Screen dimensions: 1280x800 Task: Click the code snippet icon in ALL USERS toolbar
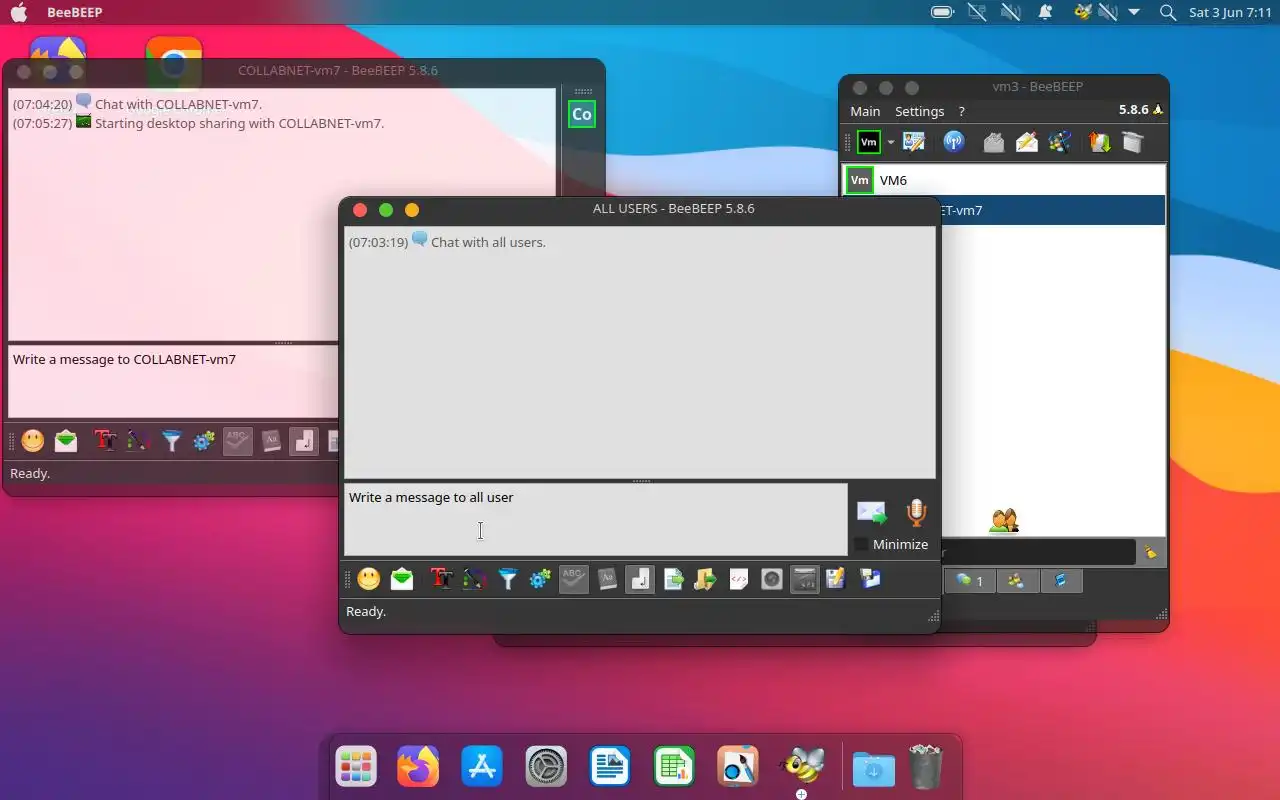tap(739, 579)
